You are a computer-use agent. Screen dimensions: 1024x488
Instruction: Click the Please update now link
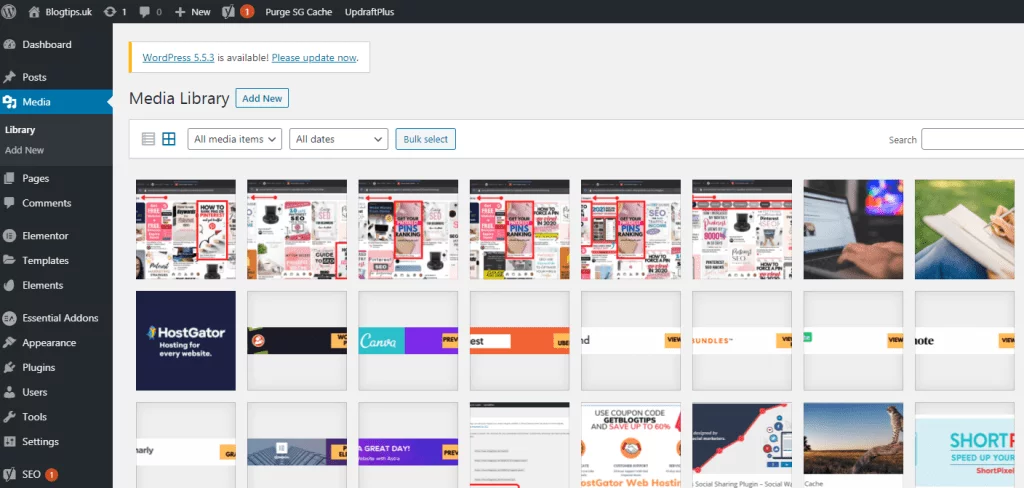point(314,57)
